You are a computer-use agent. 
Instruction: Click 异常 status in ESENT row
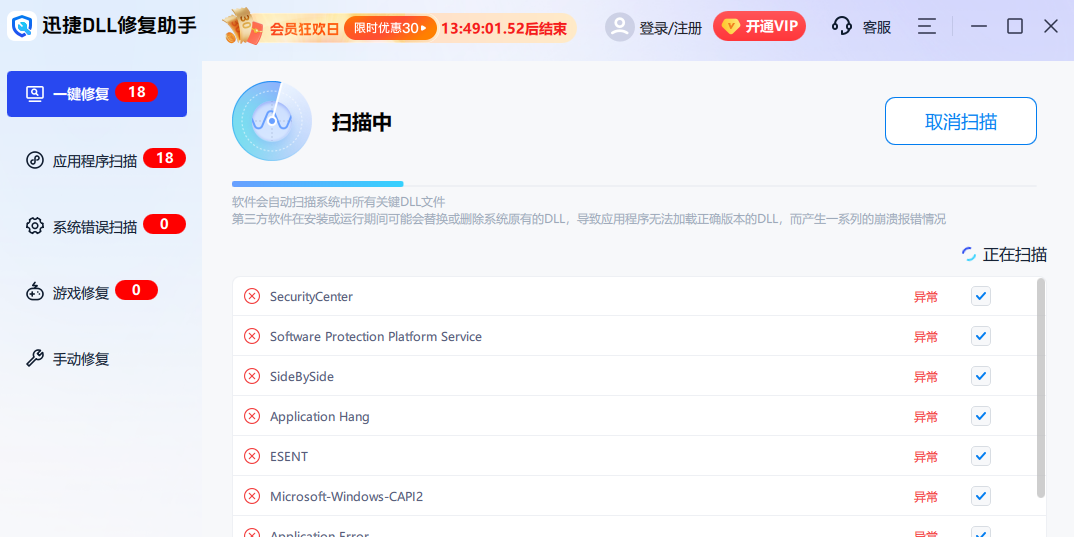[925, 457]
